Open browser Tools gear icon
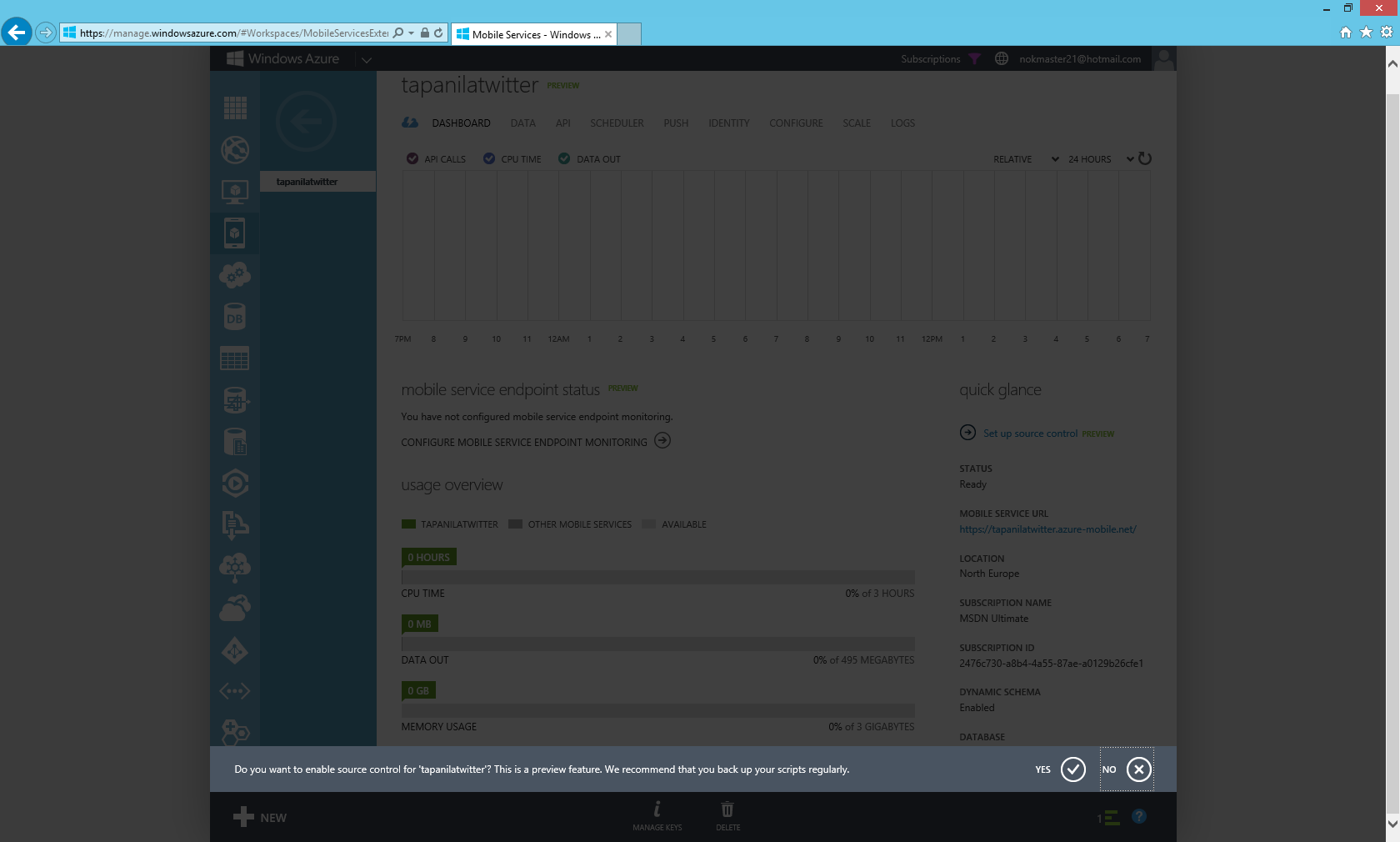The image size is (1400, 842). pyautogui.click(x=1387, y=33)
